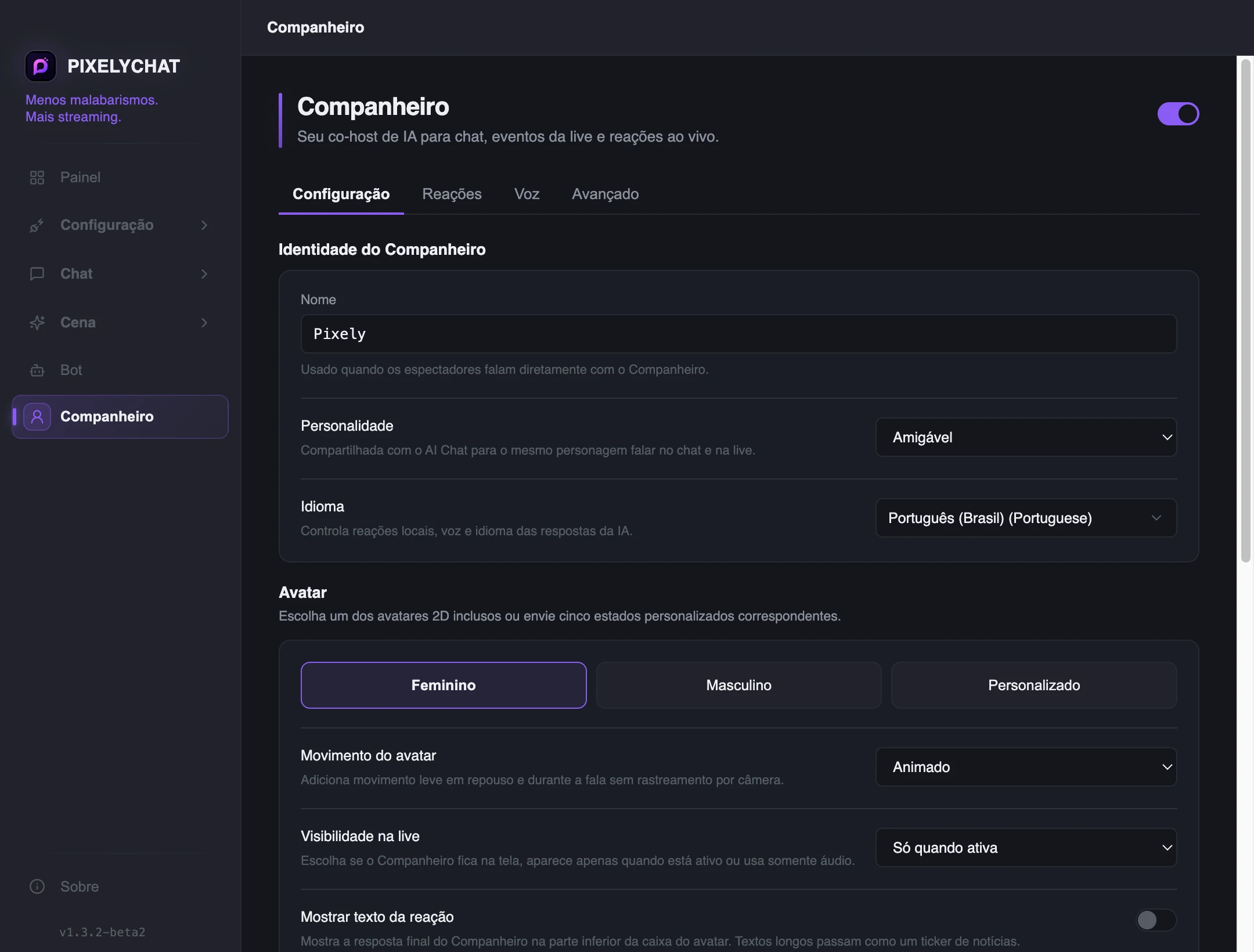This screenshot has width=1254, height=952.
Task: Click the Personalidade label
Action: tap(347, 426)
